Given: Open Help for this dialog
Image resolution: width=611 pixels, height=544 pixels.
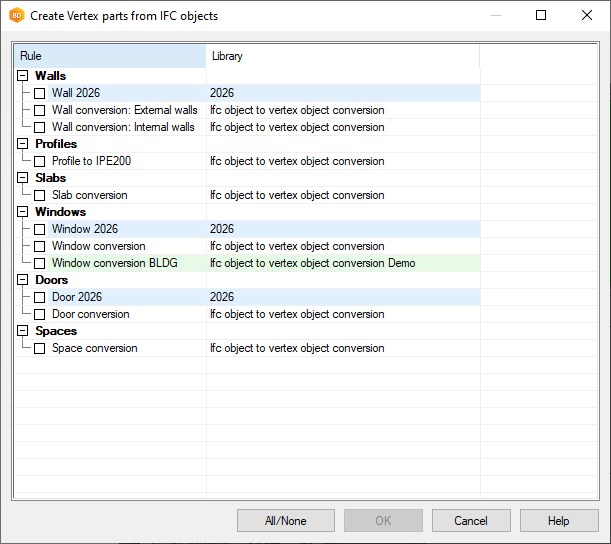Looking at the screenshot, I should pyautogui.click(x=559, y=521).
